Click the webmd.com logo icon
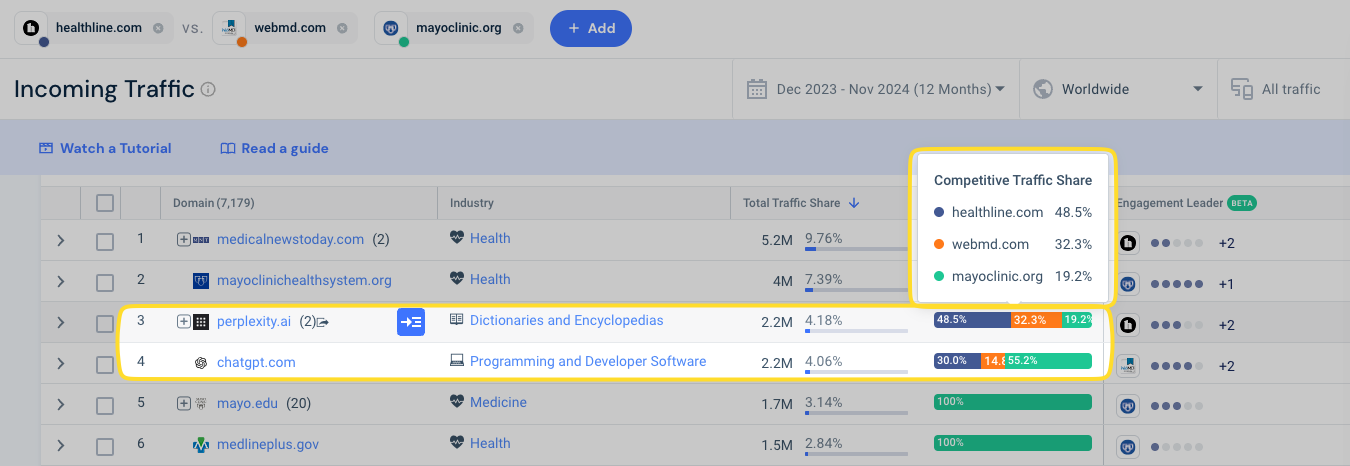 point(231,28)
